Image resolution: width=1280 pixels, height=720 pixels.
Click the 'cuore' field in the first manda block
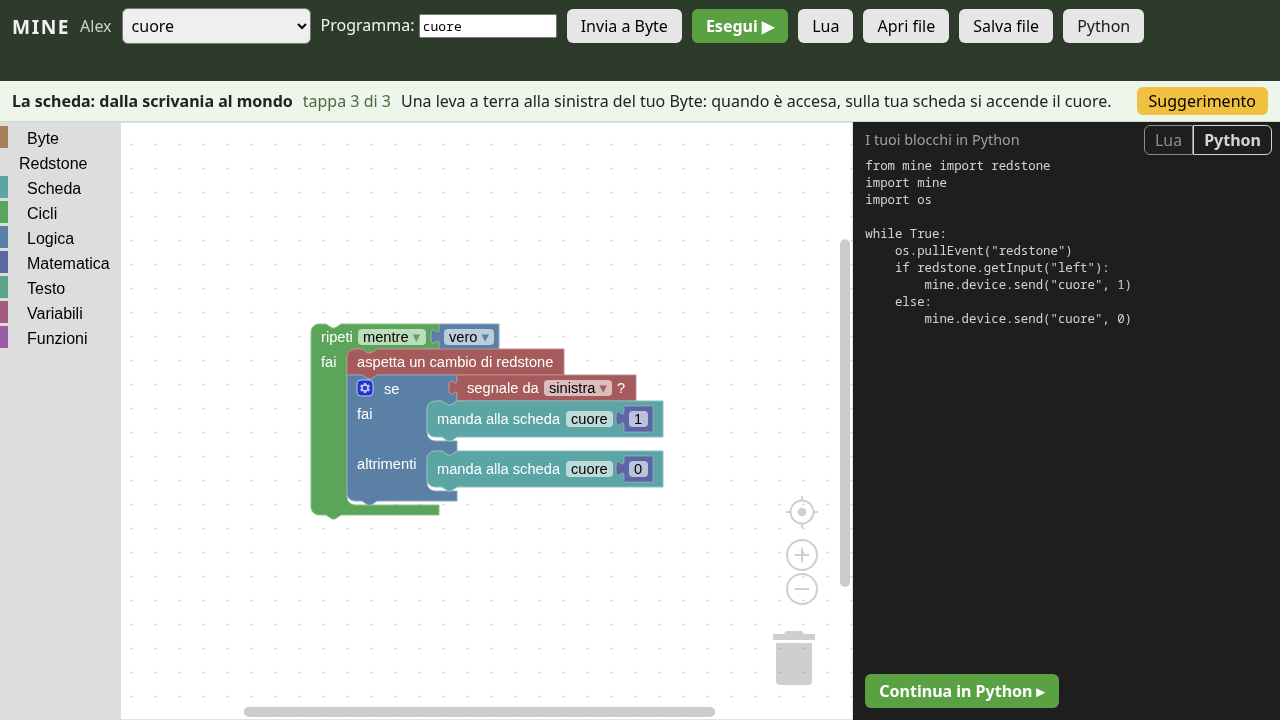589,419
